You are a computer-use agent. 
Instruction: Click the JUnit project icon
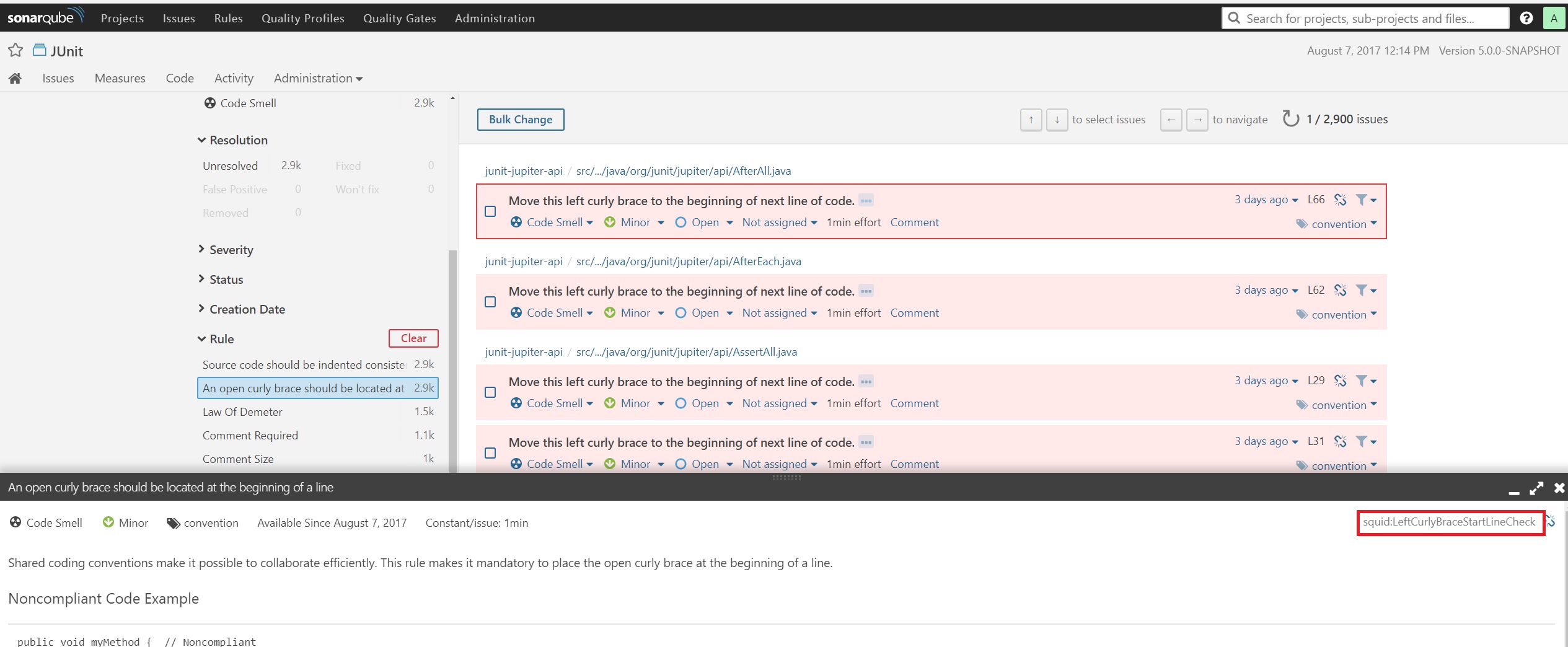(39, 50)
